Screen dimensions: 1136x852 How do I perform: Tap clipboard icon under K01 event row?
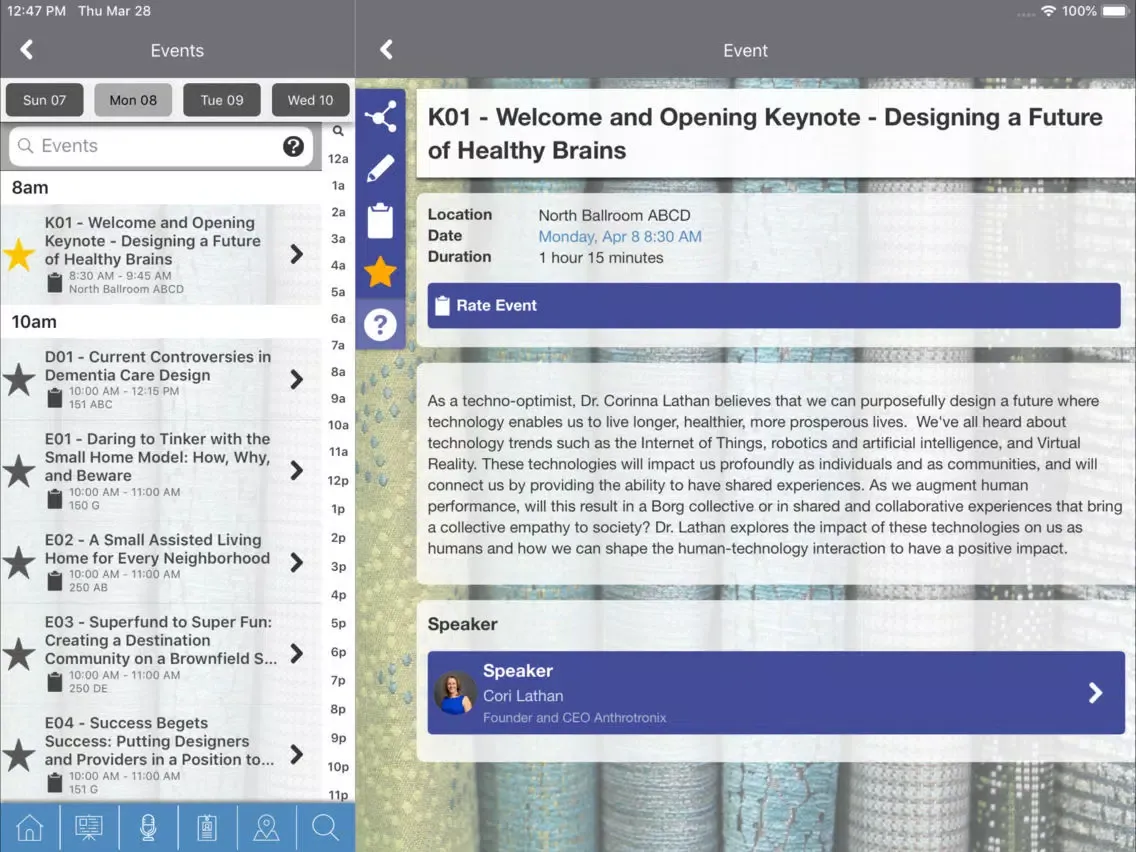[54, 283]
